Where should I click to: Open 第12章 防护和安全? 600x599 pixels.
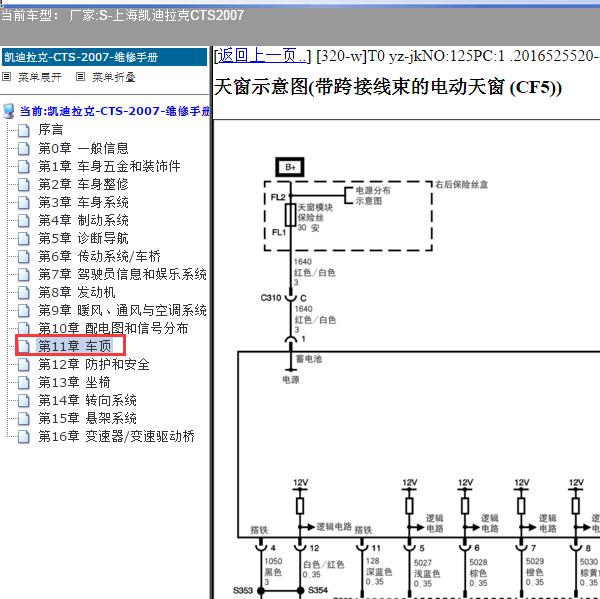tap(94, 364)
